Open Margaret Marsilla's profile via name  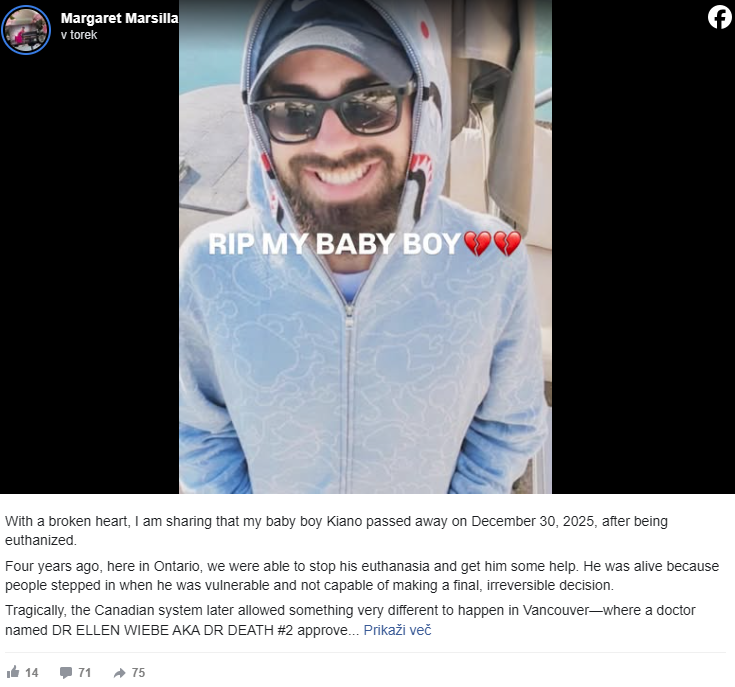pyautogui.click(x=119, y=18)
